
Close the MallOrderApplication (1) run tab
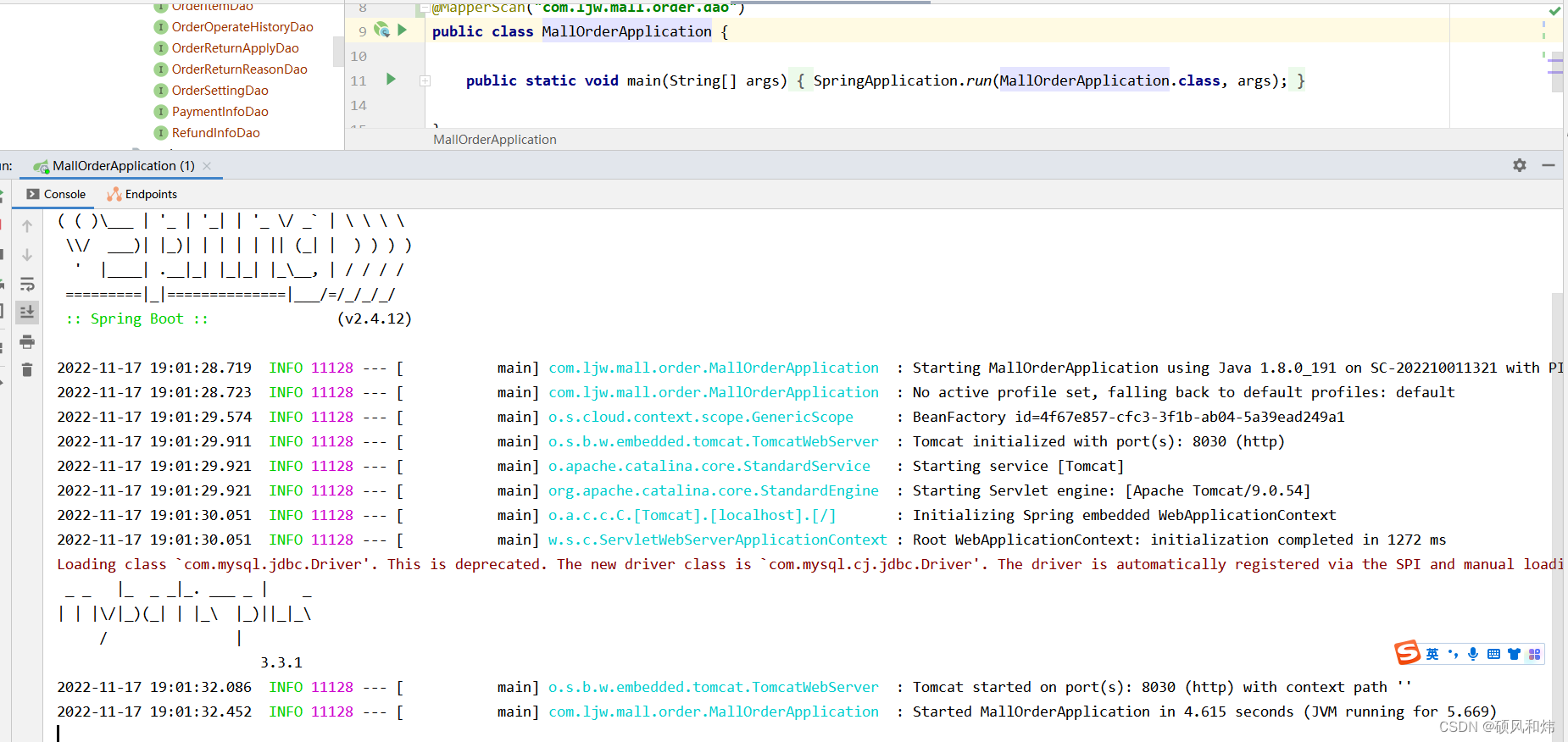click(207, 166)
